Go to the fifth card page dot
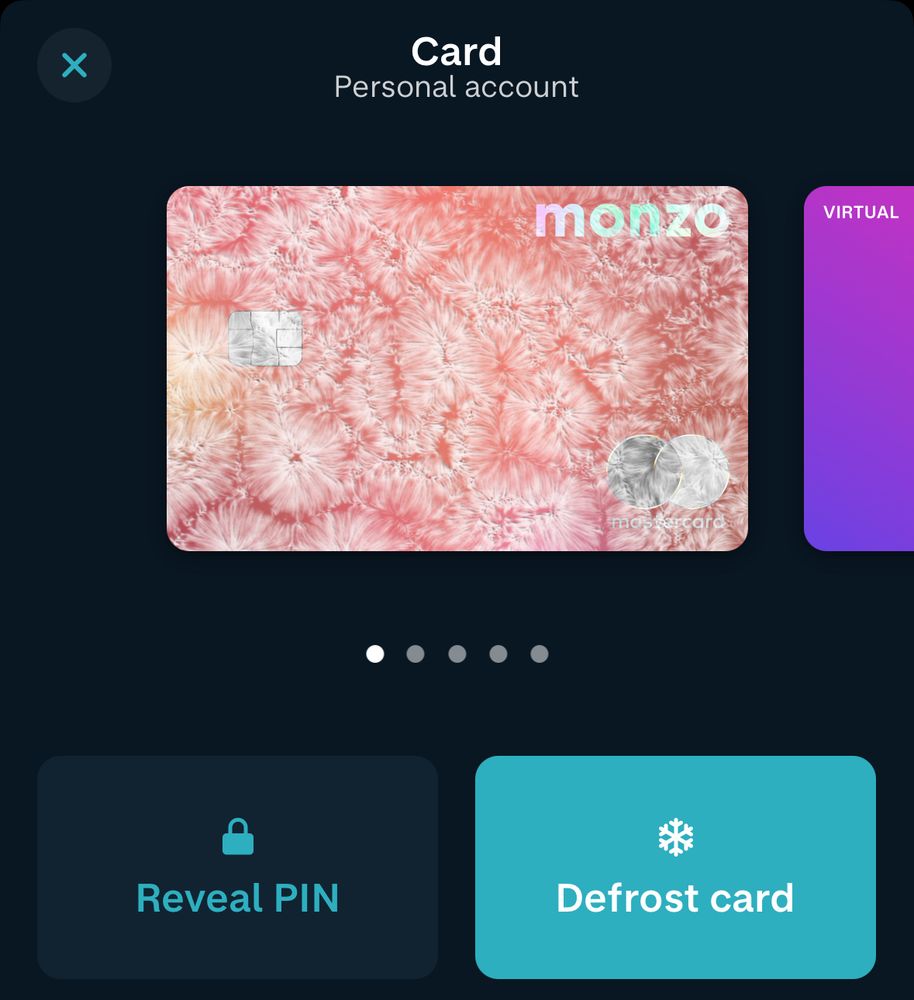This screenshot has width=914, height=1000. (x=540, y=654)
